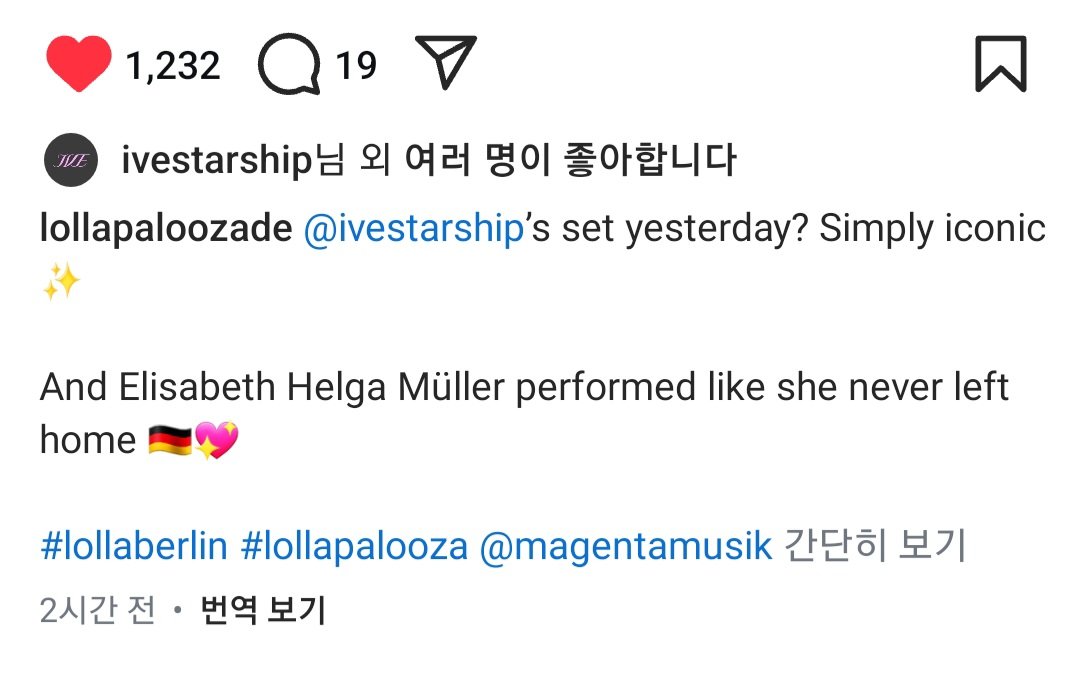Screen dimensions: 1080x692
Task: Open the lollapaloozade author profile
Action: (165, 229)
